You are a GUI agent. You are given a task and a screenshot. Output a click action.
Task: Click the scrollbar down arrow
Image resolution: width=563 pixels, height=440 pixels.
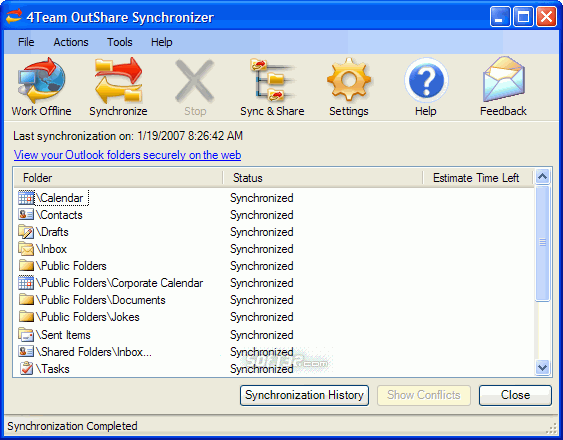(543, 367)
